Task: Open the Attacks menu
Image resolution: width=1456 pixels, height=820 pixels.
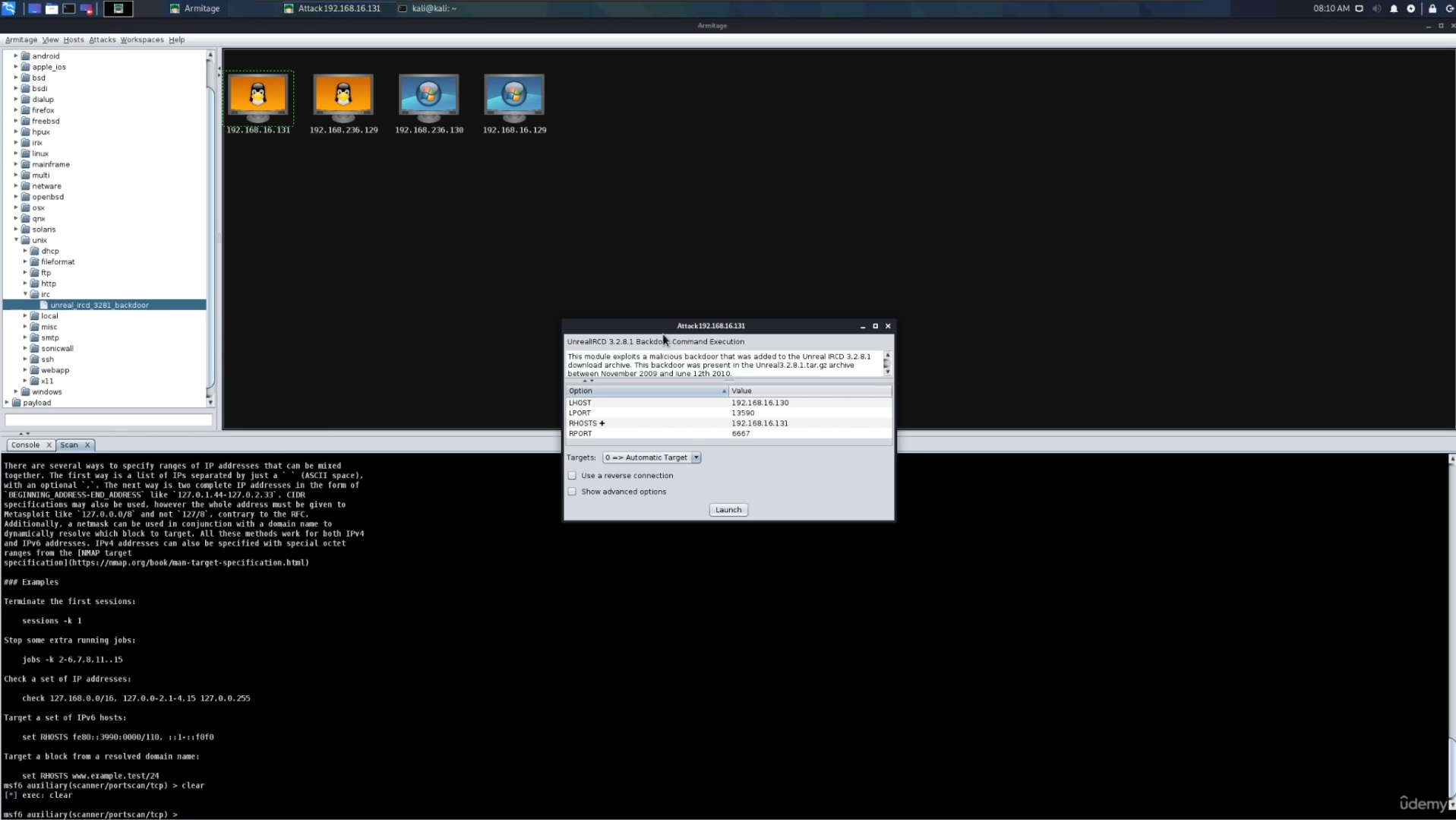Action: pos(102,40)
